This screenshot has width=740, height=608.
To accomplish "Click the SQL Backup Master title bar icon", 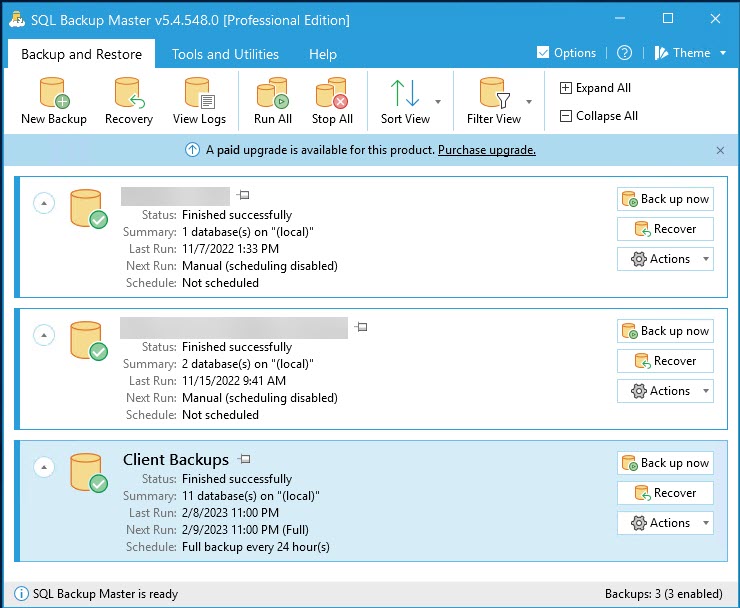I will (x=17, y=19).
